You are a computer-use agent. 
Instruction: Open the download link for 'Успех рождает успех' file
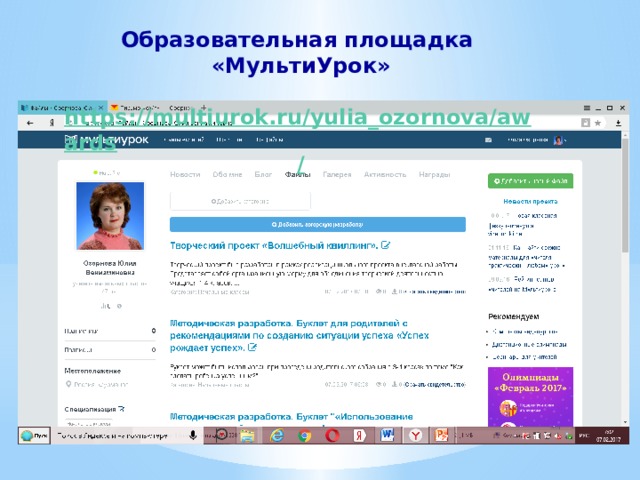(435, 384)
